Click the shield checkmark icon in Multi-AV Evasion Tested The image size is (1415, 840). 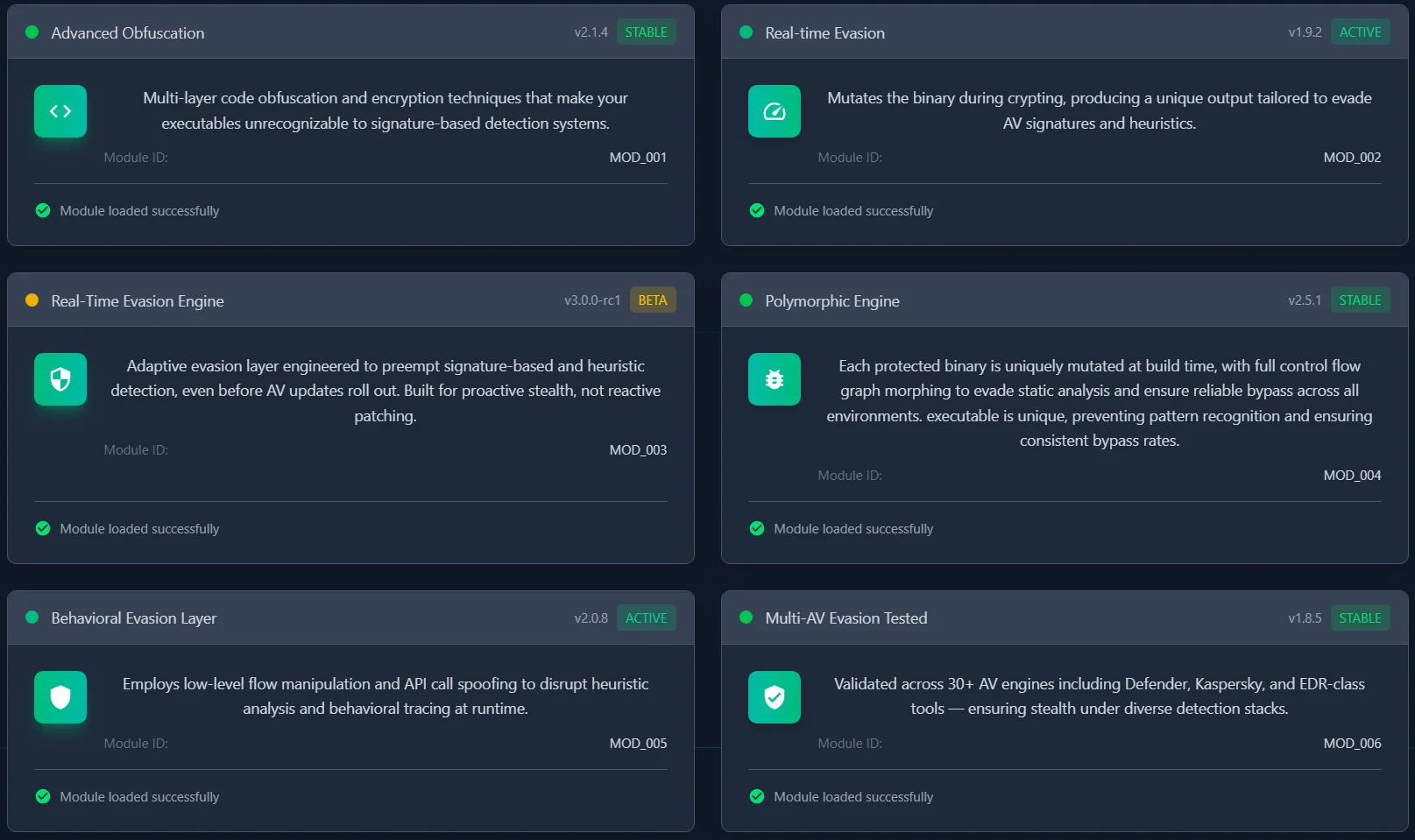775,697
